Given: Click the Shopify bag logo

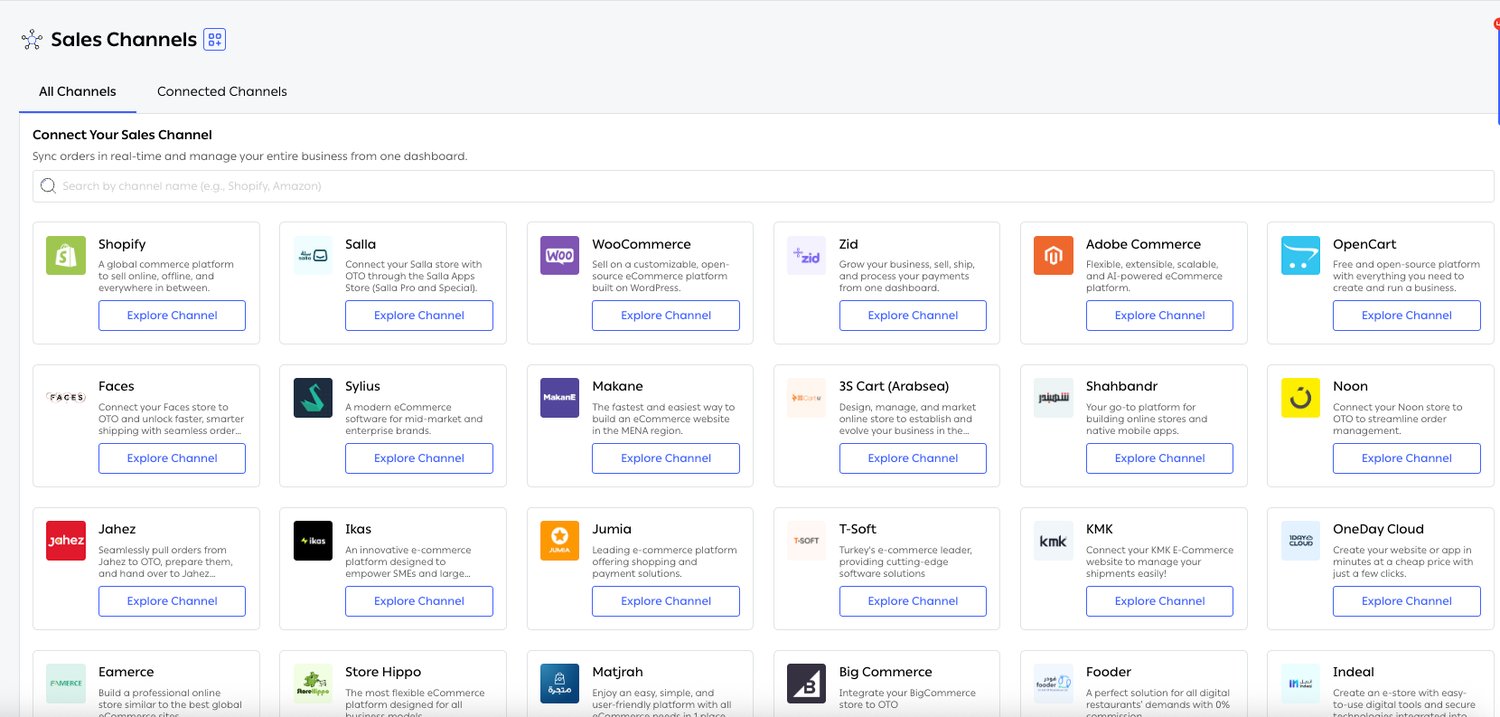Looking at the screenshot, I should coord(66,256).
